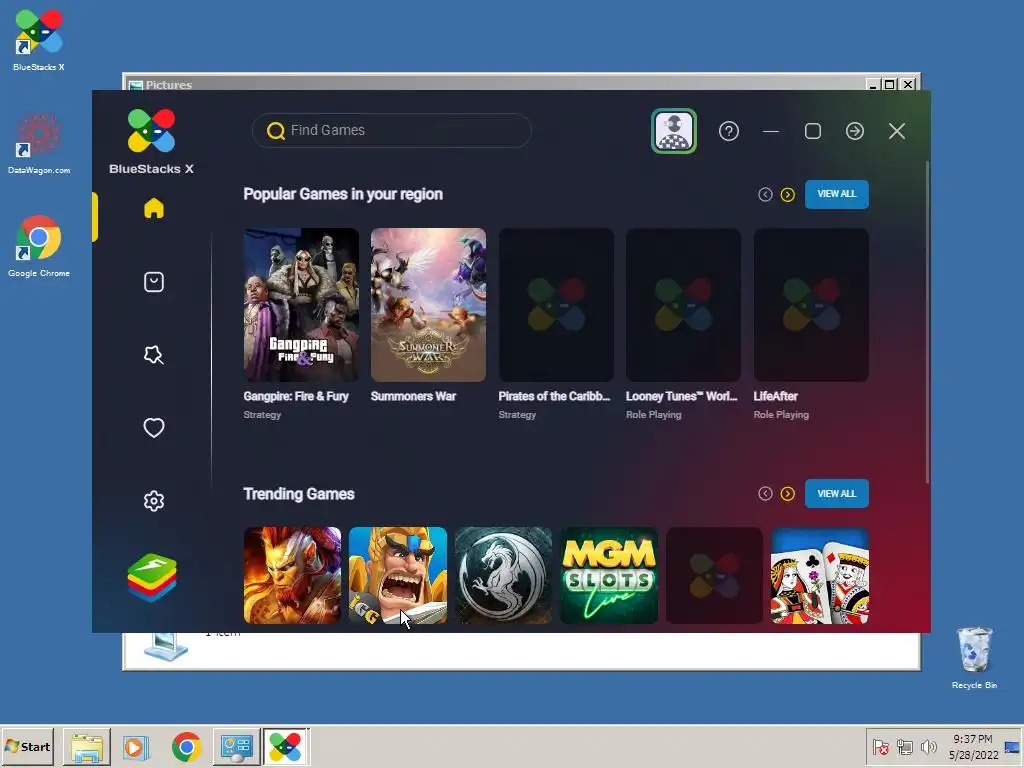Open the Home tab in sidebar
This screenshot has height=768, width=1024.
(153, 208)
